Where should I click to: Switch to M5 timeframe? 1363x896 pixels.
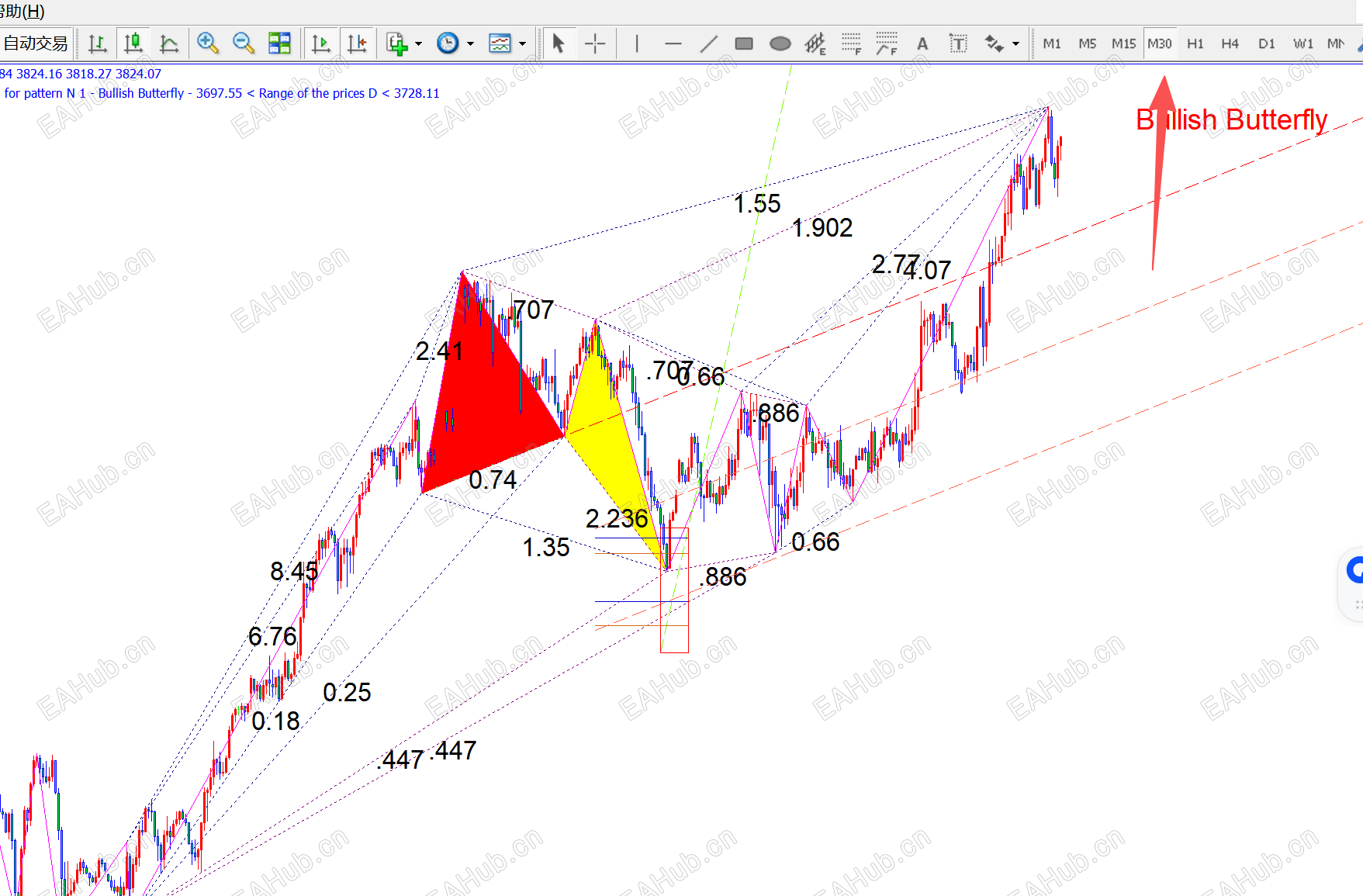point(1088,43)
